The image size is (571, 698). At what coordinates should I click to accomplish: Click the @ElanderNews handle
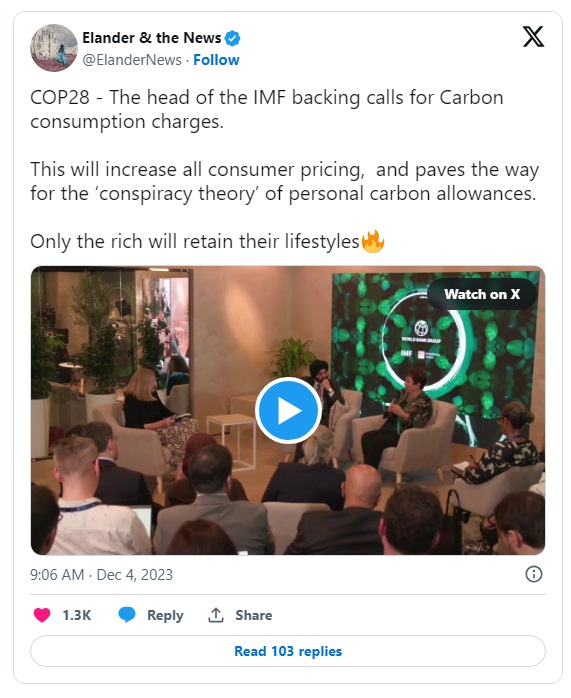[132, 60]
